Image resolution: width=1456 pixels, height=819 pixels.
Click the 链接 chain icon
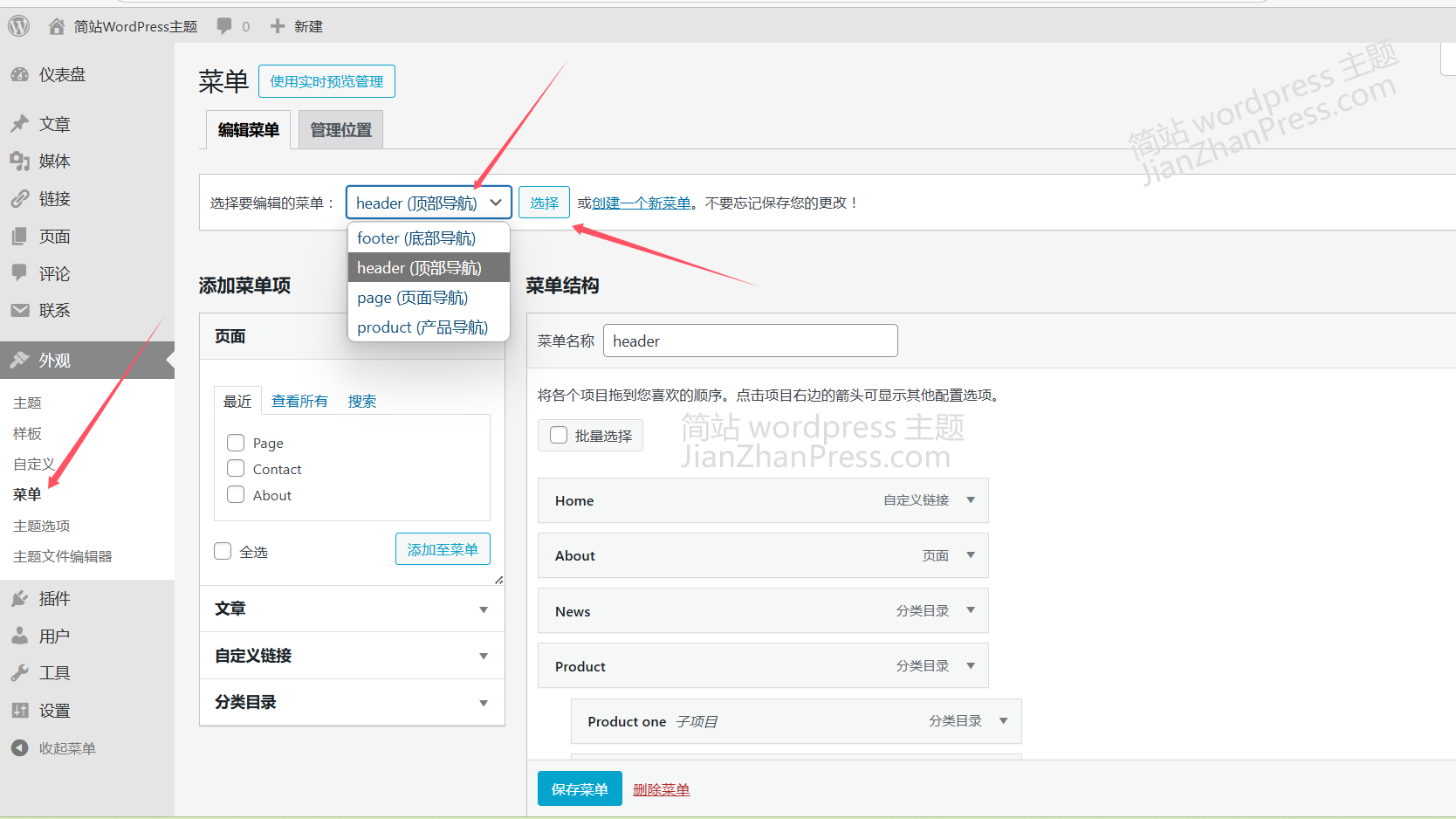tap(20, 199)
